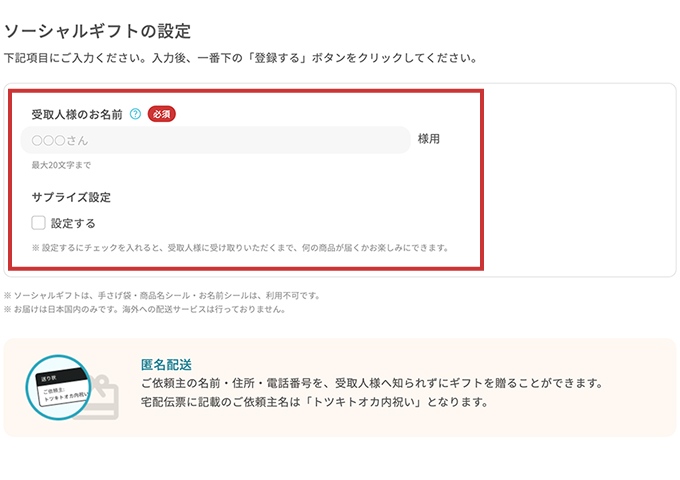The width and height of the screenshot is (680, 480).
Task: Click the instruction text mentioning 登録する button
Action: [x=240, y=58]
